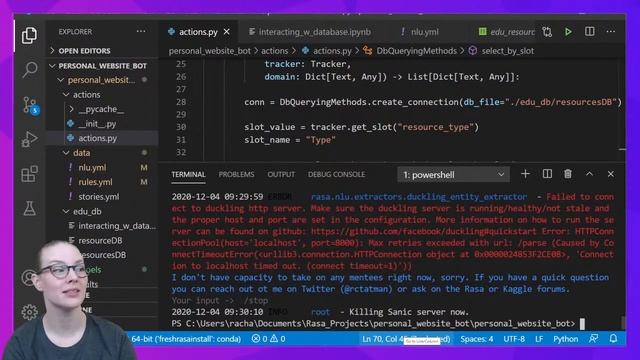Click the actions folder breadcrumb
Image resolution: width=640 pixels, height=360 pixels.
pyautogui.click(x=274, y=51)
